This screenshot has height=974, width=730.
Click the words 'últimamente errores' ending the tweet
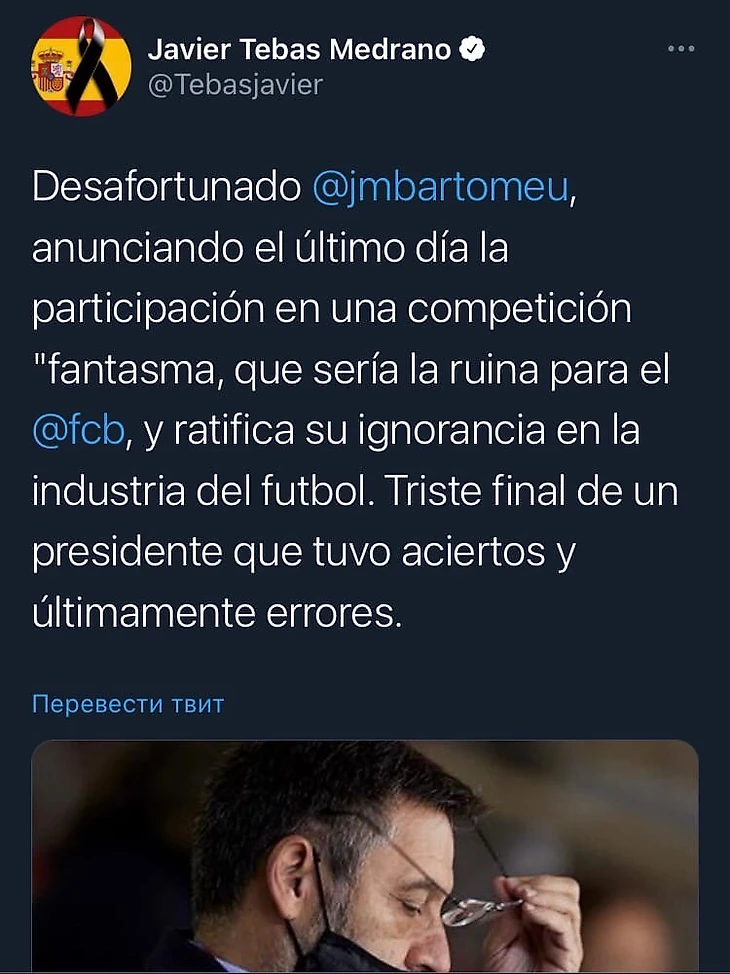[217, 614]
